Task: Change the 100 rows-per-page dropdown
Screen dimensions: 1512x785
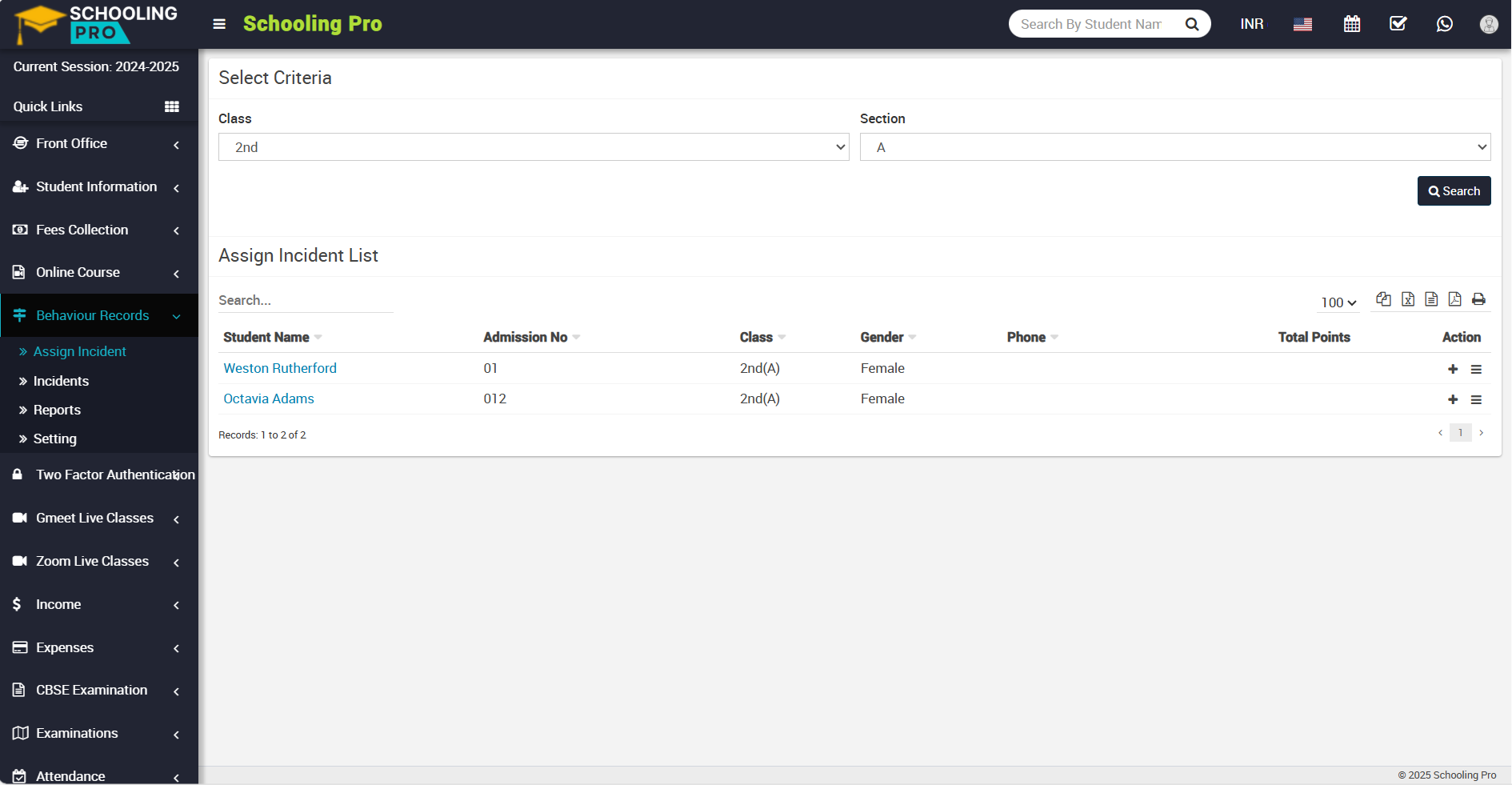Action: (x=1338, y=302)
